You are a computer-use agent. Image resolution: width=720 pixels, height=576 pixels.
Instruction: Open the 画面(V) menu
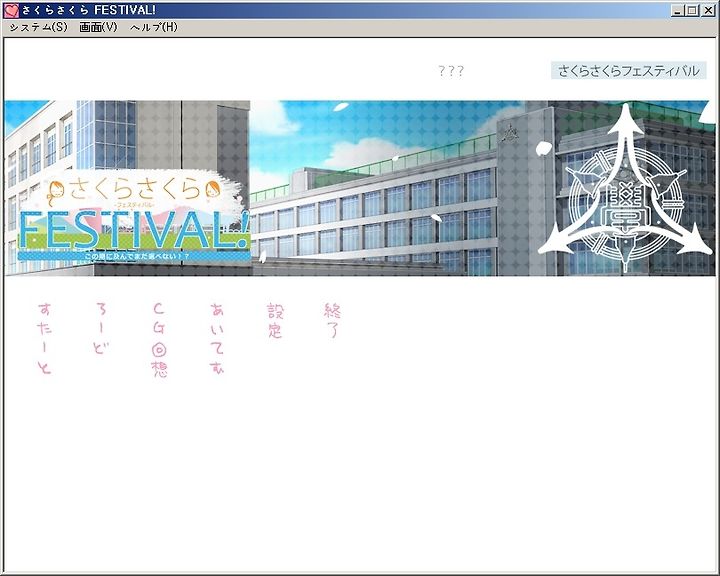98,27
